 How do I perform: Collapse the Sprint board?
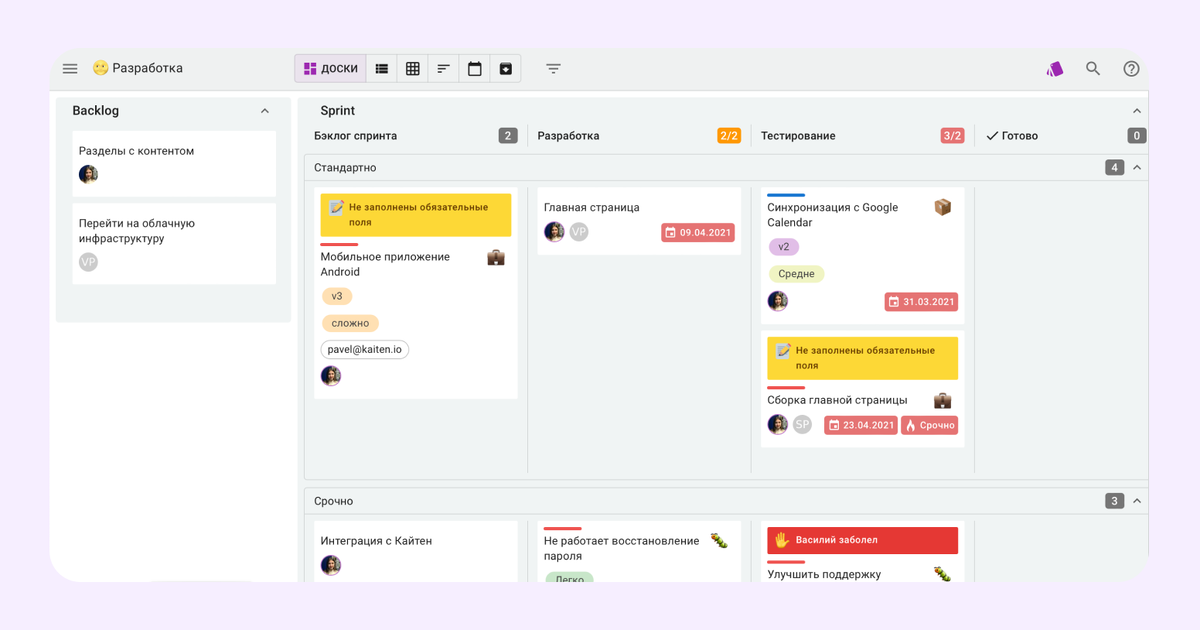click(x=1136, y=111)
